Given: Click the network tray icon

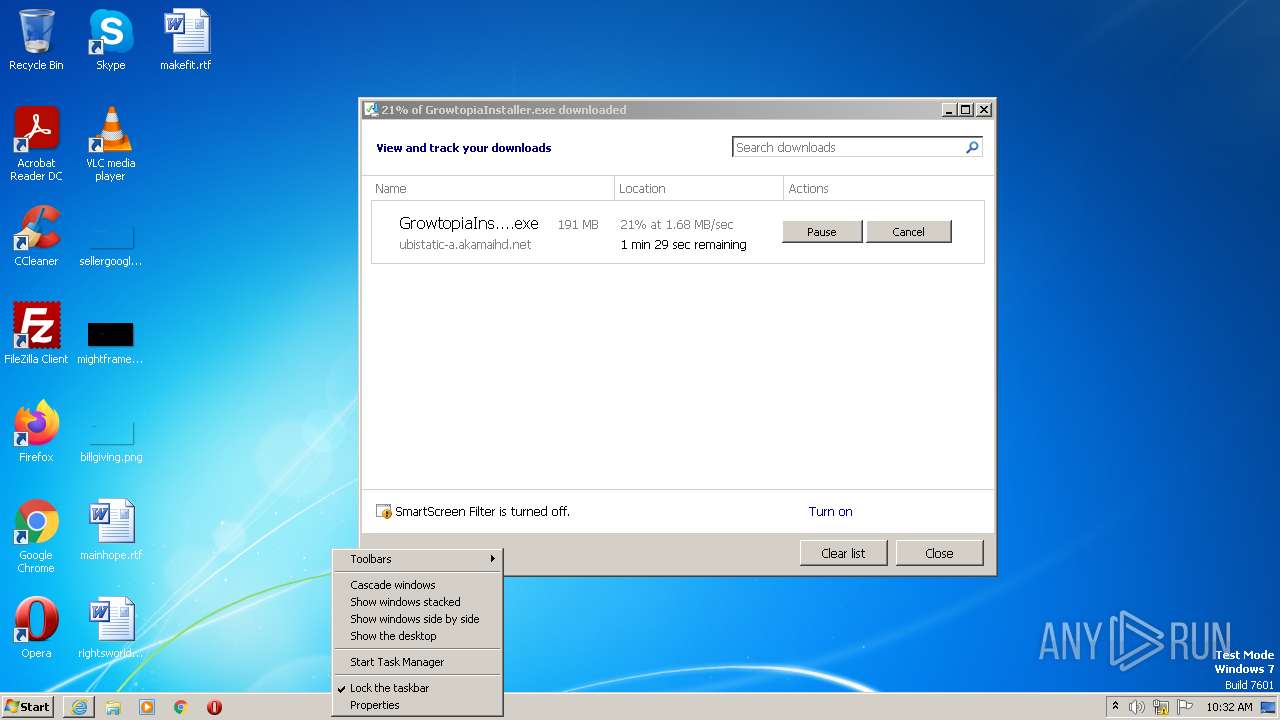Looking at the screenshot, I should point(1161,707).
